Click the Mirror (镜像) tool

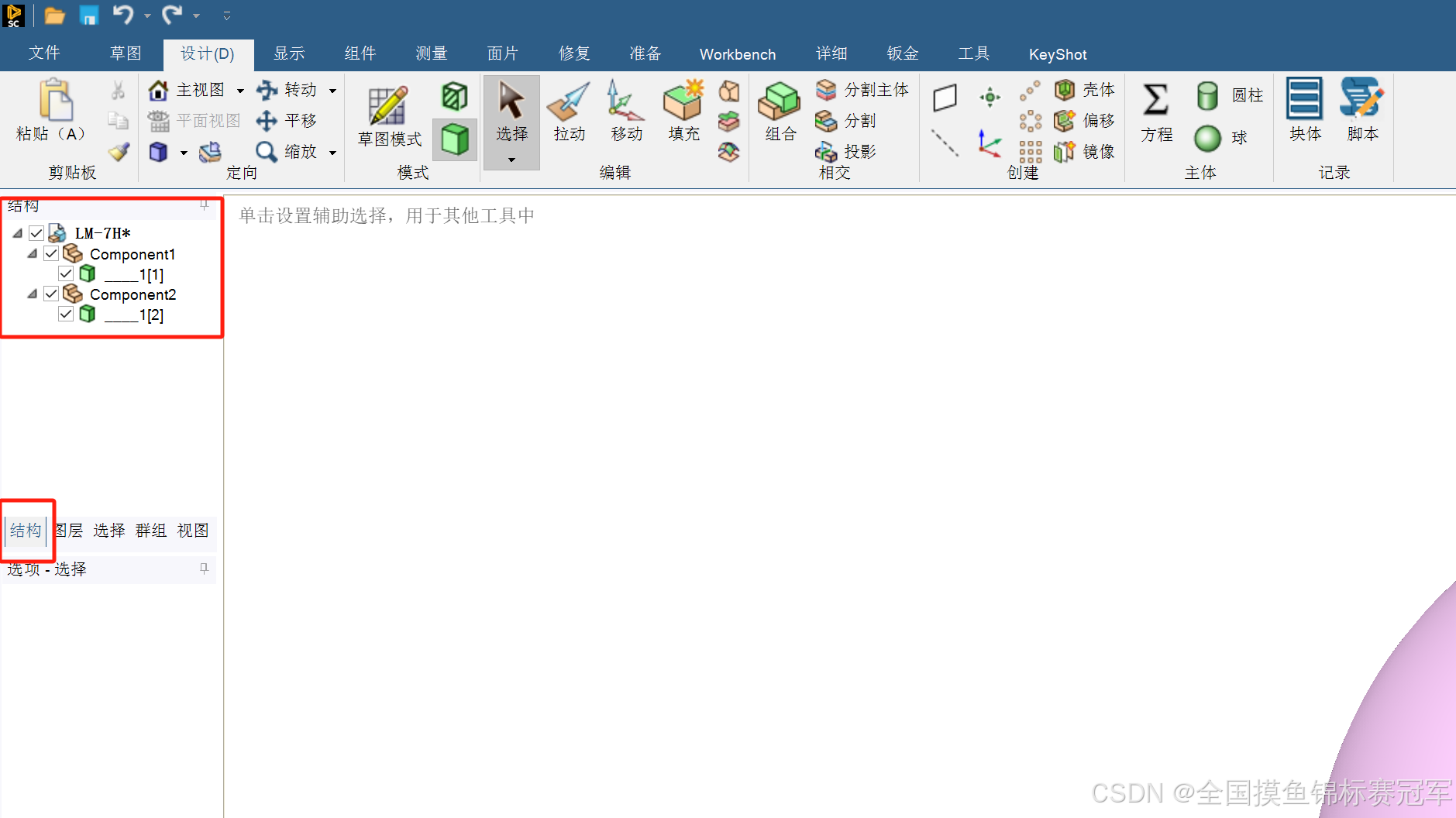(x=1085, y=151)
